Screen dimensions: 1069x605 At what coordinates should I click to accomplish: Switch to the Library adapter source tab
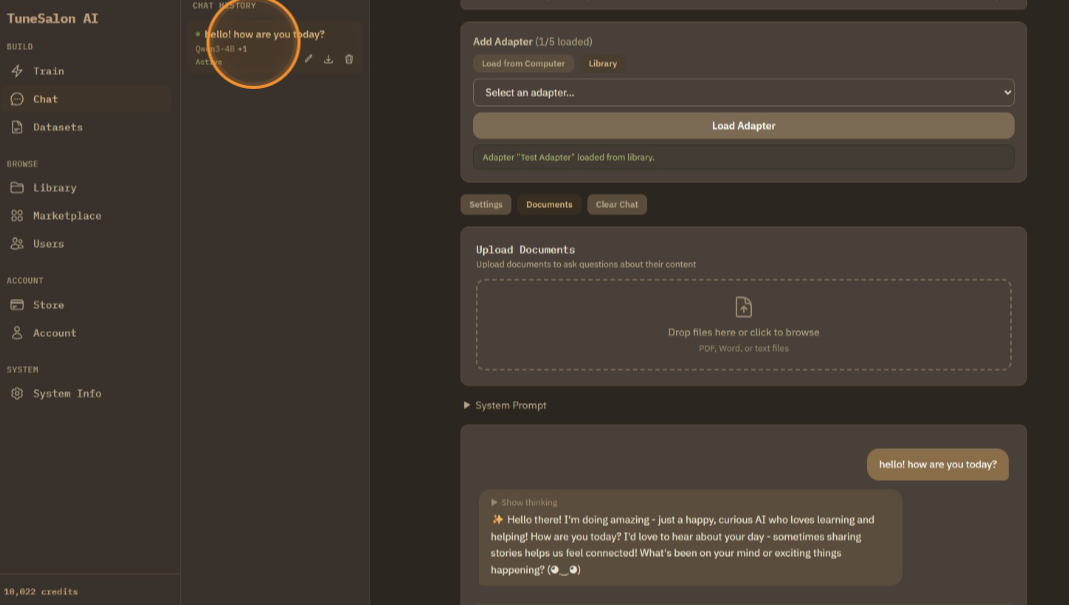point(603,64)
